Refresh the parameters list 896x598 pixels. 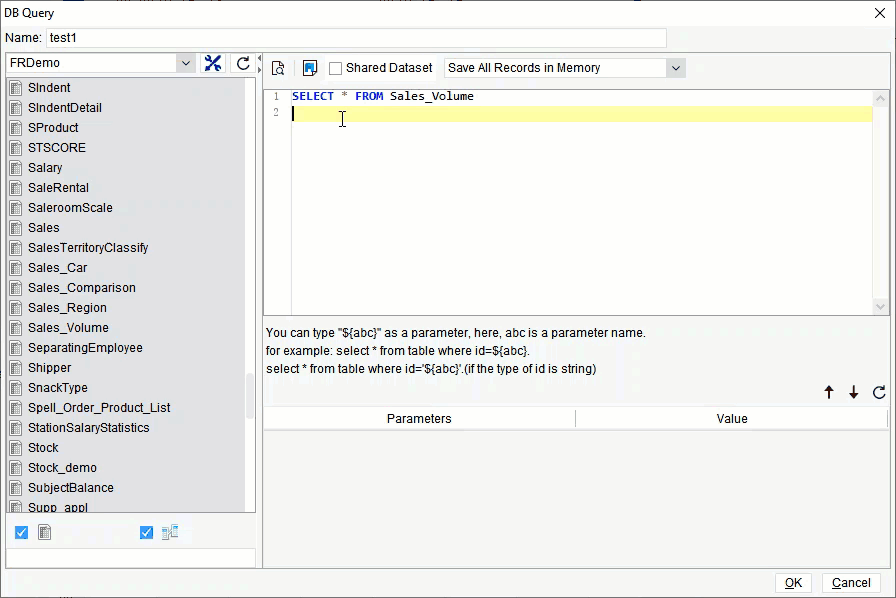(x=877, y=393)
